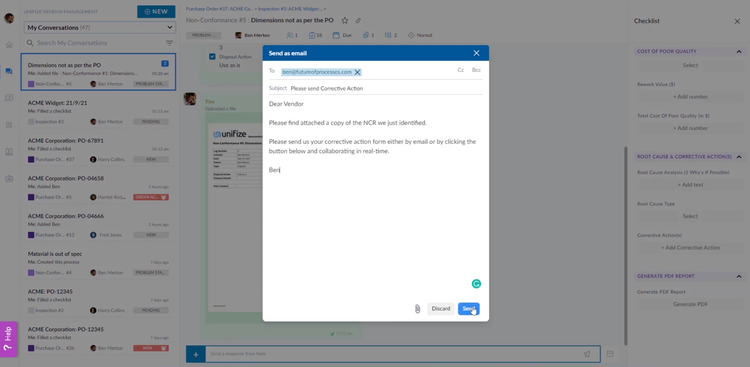
Task: Open the 'ACME Corporation: PO-04666' conversation
Action: coord(98,225)
